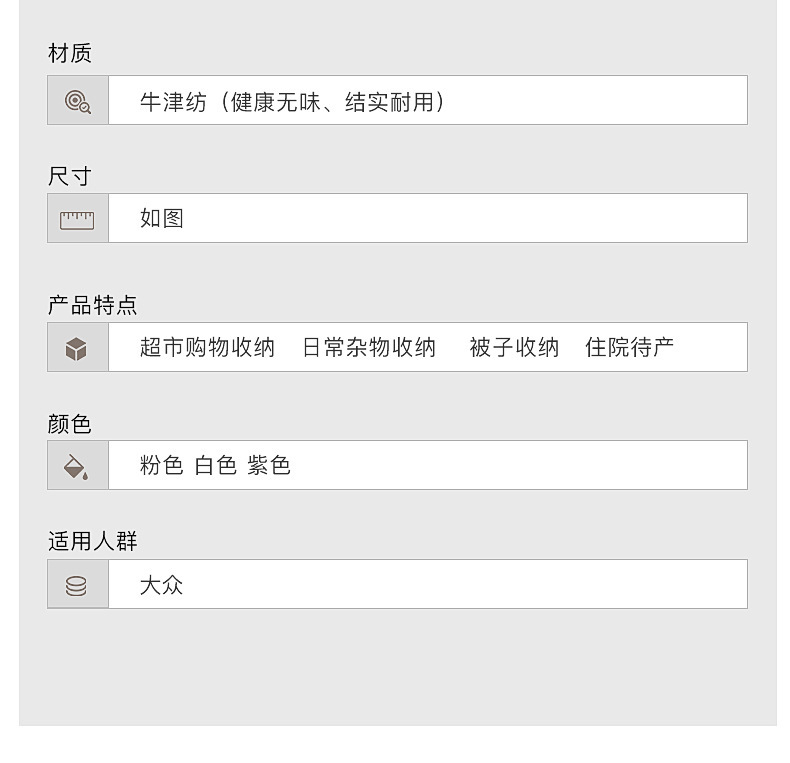The height and width of the screenshot is (763, 790).
Task: Choose the 白色 color option
Action: [215, 466]
